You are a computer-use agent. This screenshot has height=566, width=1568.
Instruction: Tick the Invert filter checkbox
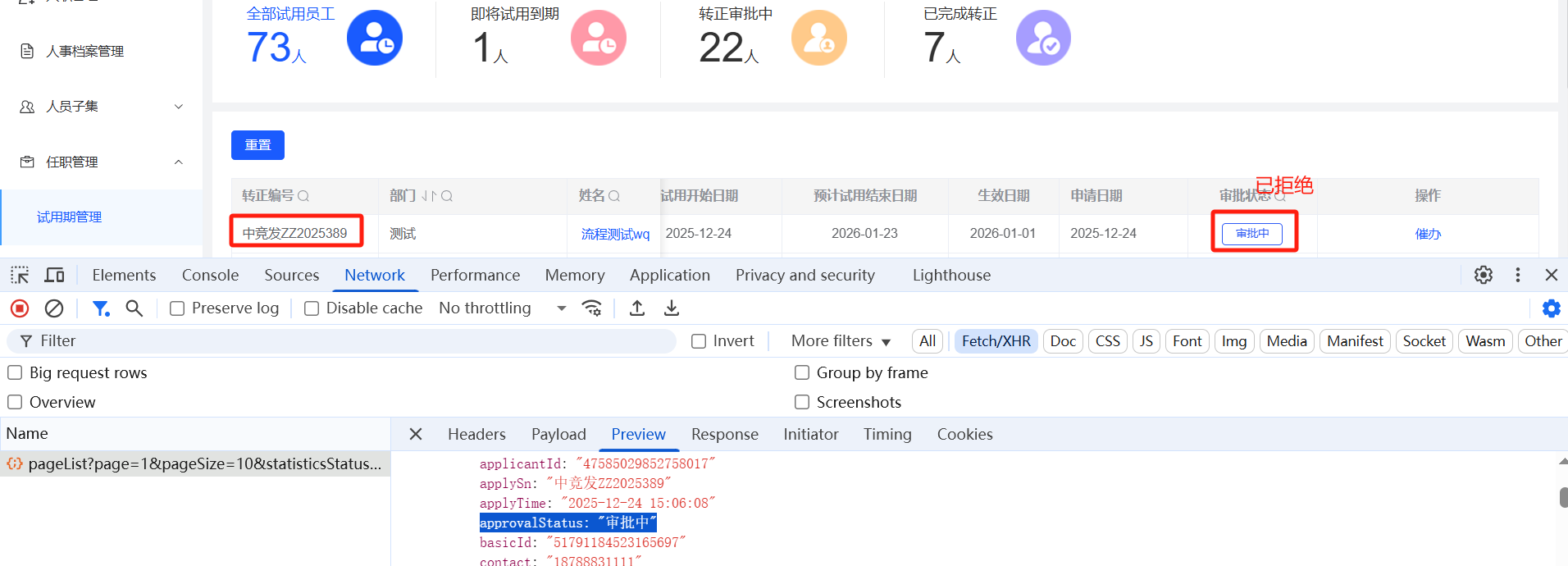pyautogui.click(x=699, y=341)
